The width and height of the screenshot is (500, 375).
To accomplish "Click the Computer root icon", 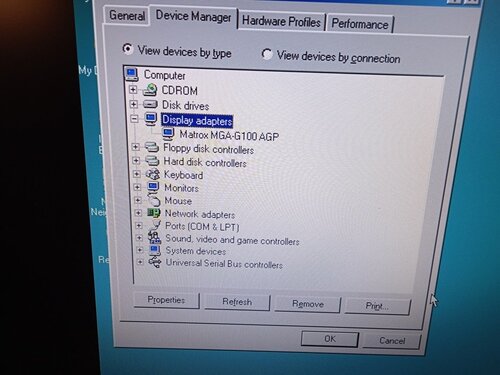I will [x=132, y=74].
